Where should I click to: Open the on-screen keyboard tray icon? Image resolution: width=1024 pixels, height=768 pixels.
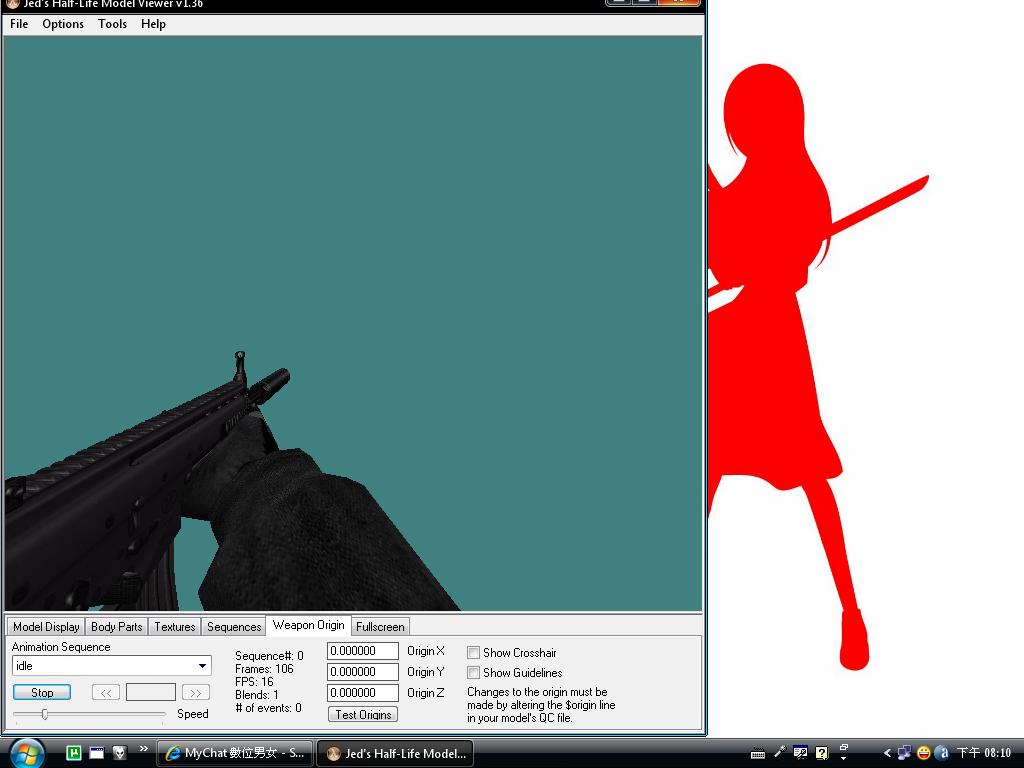[x=758, y=754]
